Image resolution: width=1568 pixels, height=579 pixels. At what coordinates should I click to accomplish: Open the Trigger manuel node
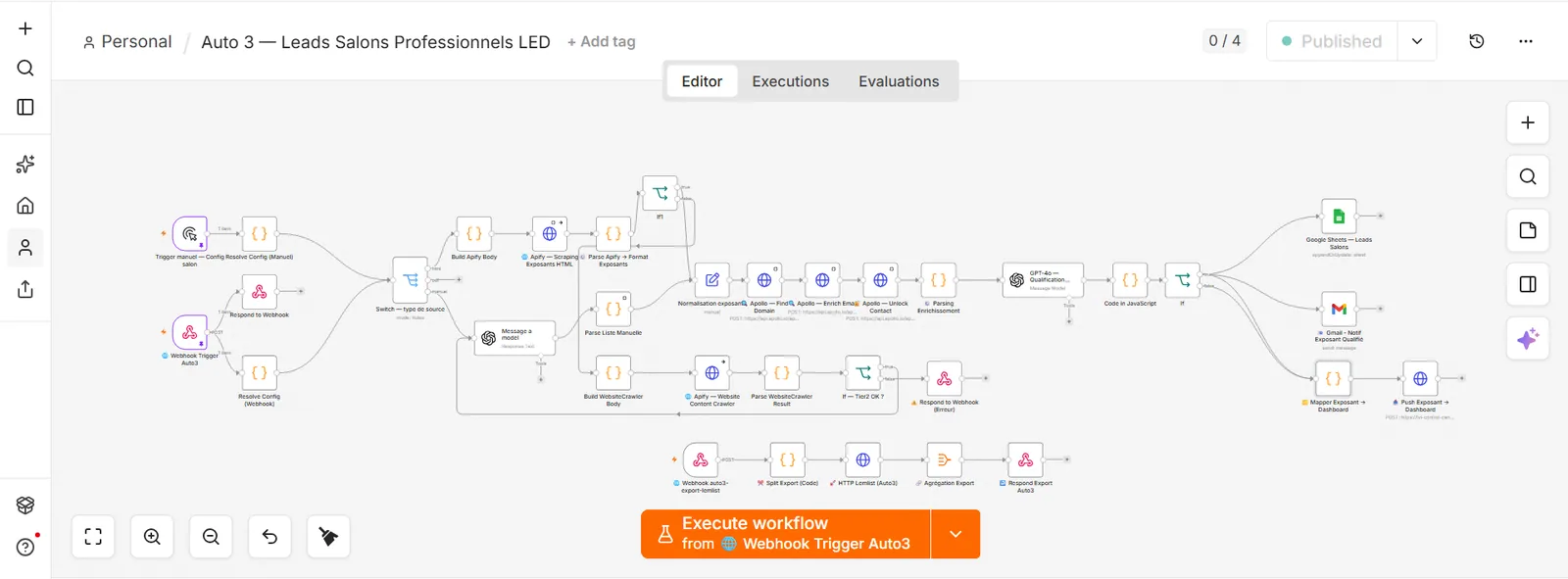(190, 234)
